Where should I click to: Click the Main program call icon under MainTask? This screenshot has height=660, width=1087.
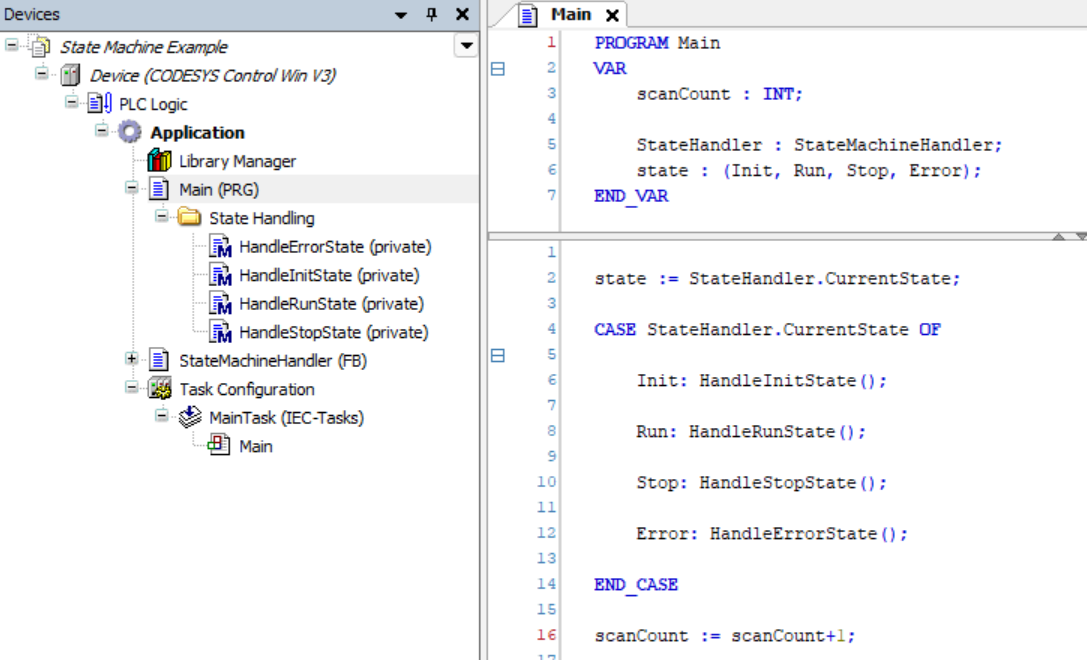pyautogui.click(x=219, y=444)
